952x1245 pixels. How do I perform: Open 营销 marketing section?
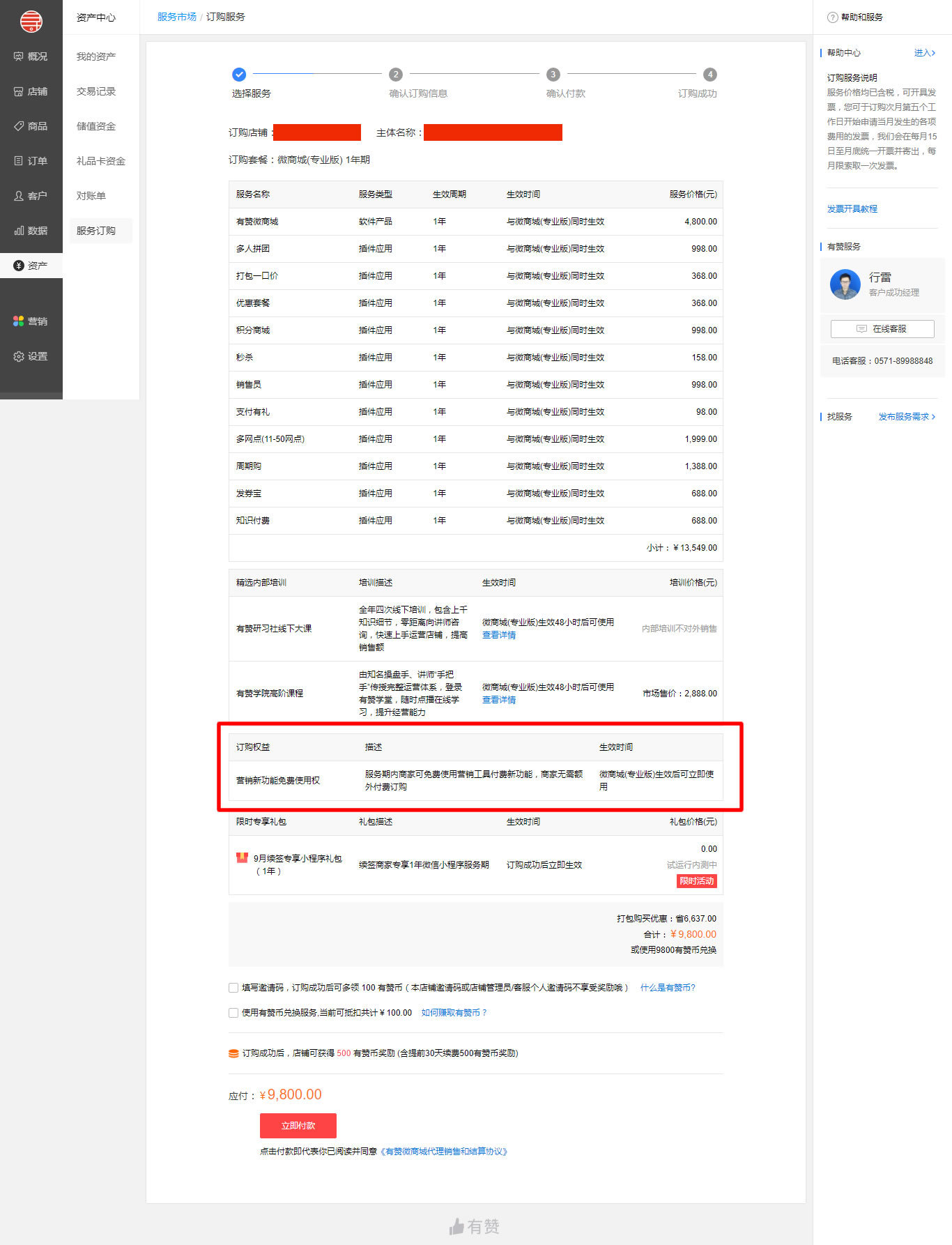point(31,321)
